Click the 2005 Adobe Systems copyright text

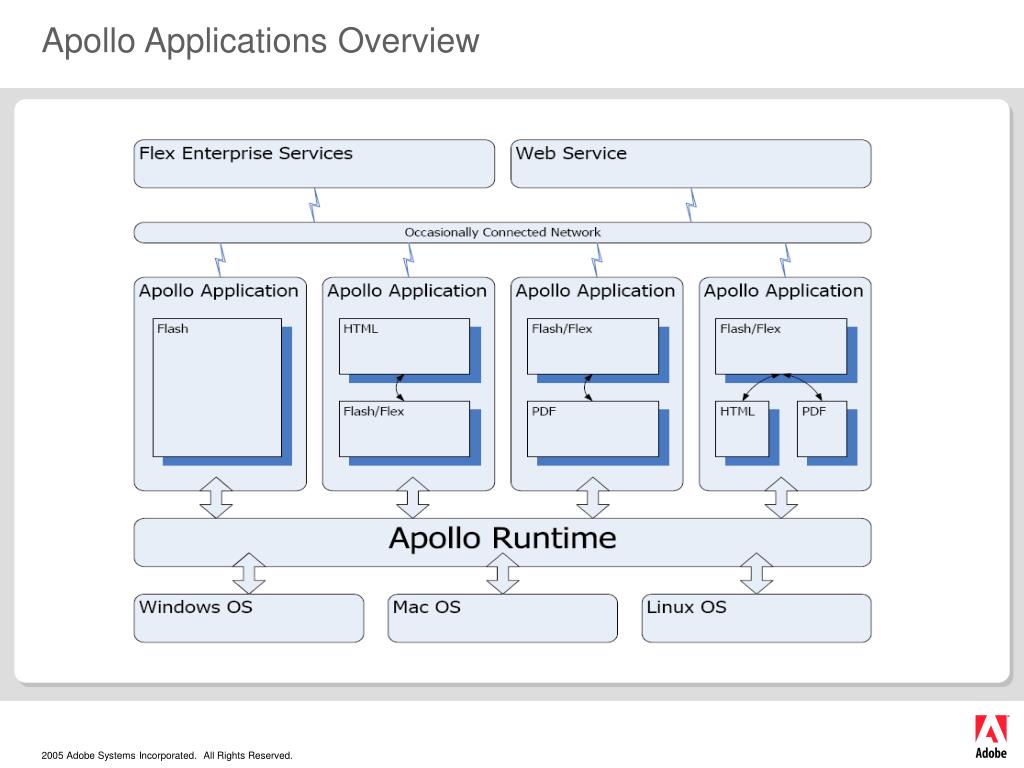167,756
